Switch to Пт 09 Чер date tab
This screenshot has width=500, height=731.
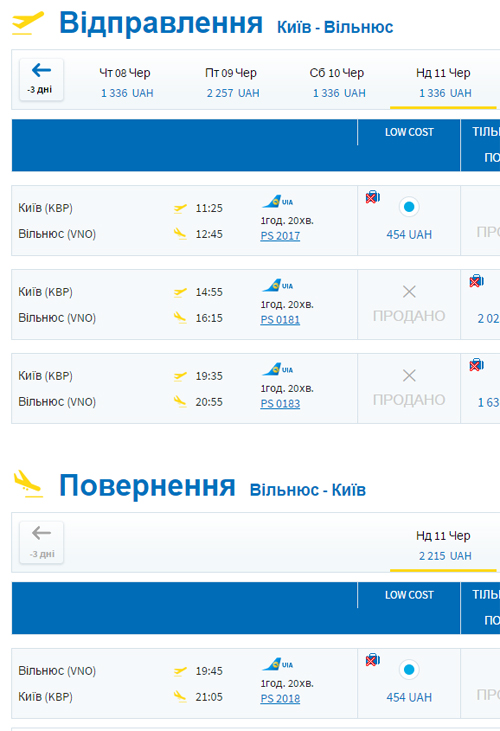click(232, 83)
